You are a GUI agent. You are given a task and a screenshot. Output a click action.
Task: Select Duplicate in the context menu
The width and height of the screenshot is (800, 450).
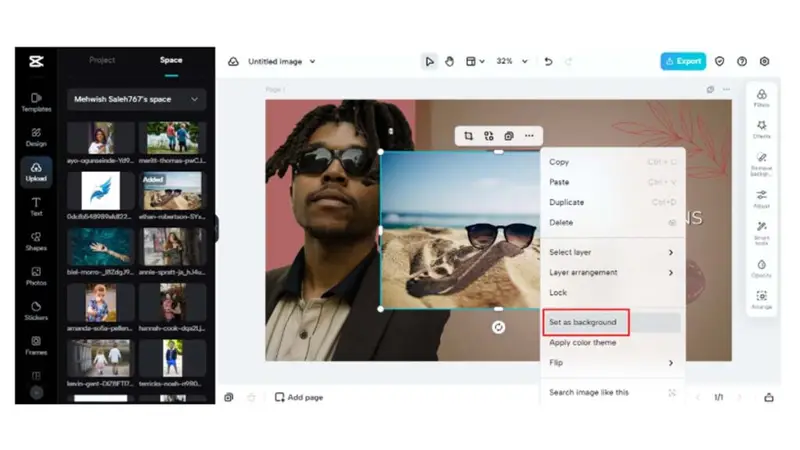567,202
